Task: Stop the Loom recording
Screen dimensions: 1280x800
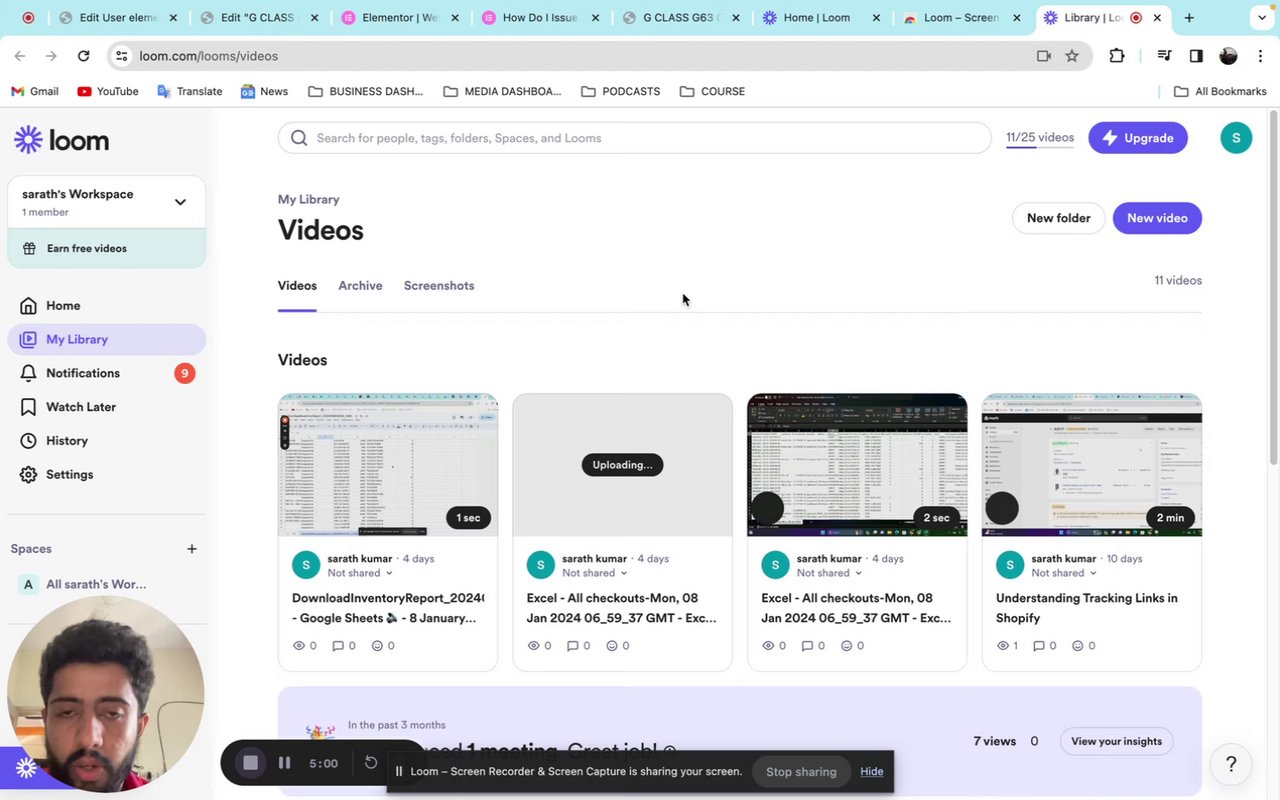Action: click(x=251, y=763)
